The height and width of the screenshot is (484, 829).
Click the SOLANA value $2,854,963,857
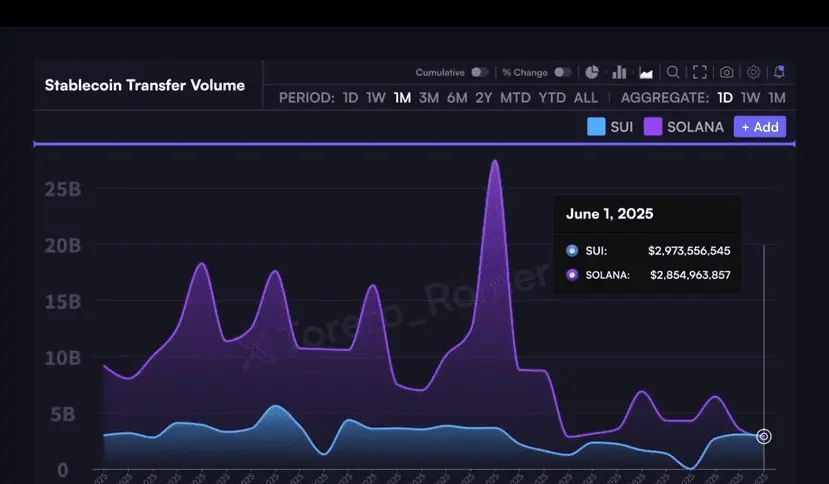tap(690, 275)
